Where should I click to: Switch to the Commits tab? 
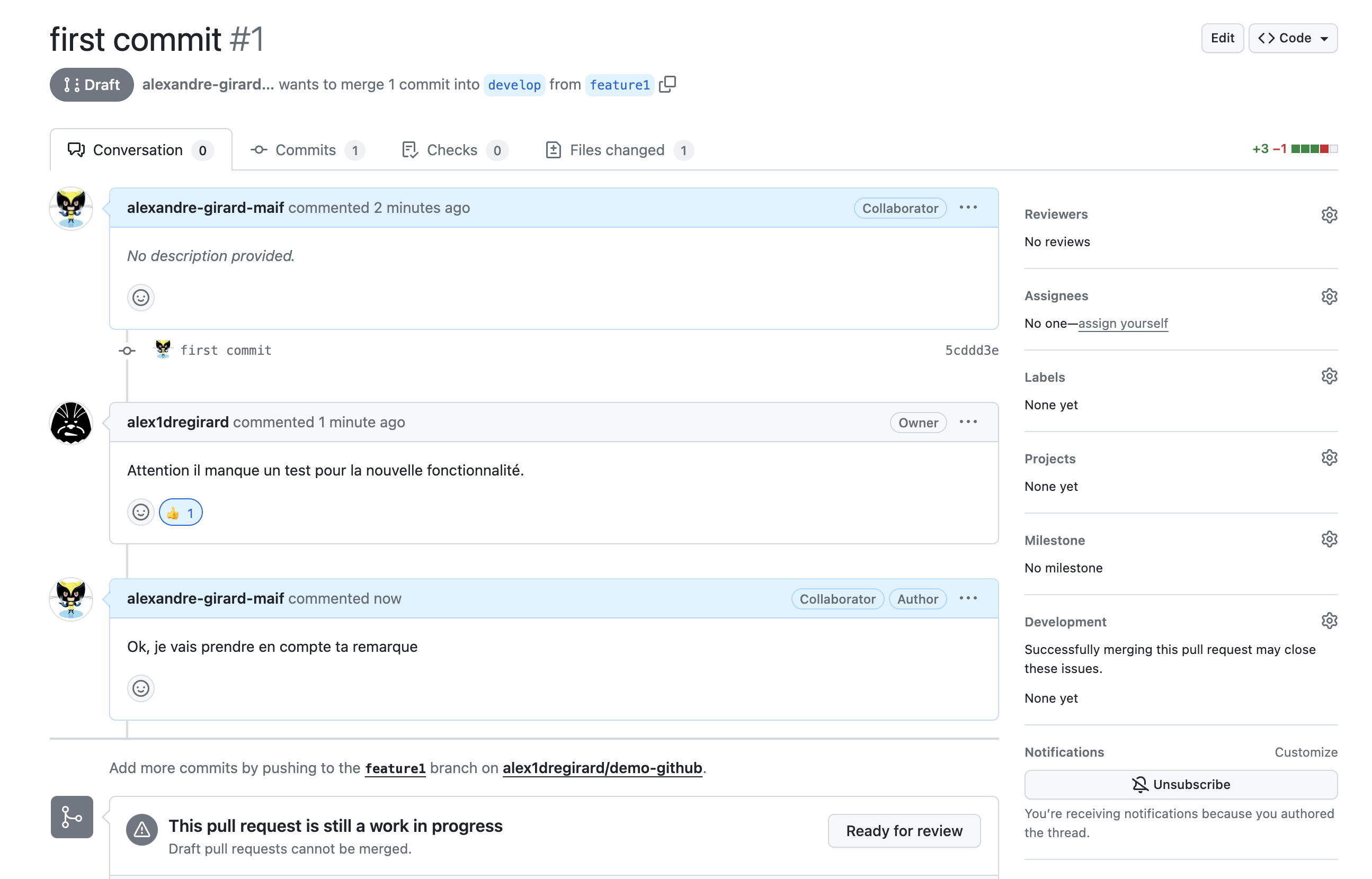[x=306, y=149]
